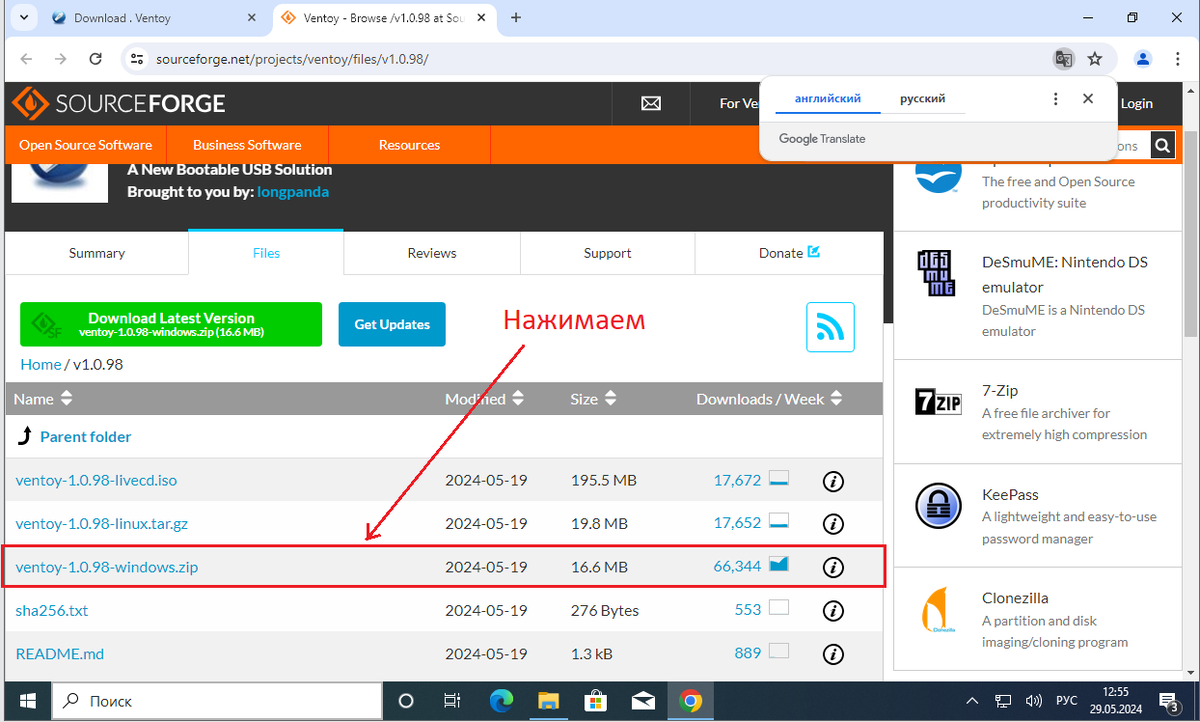Open the Clonezilla icon

pyautogui.click(x=939, y=610)
